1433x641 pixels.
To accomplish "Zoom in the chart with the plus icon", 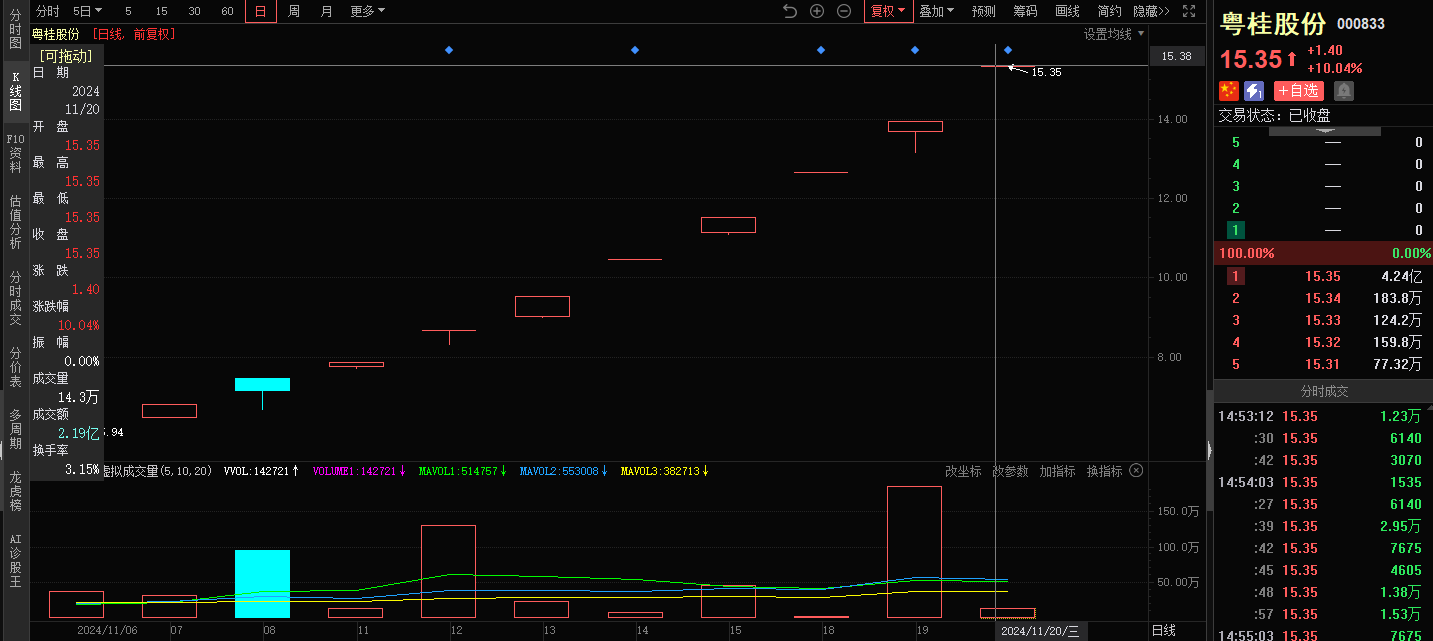I will [x=817, y=11].
